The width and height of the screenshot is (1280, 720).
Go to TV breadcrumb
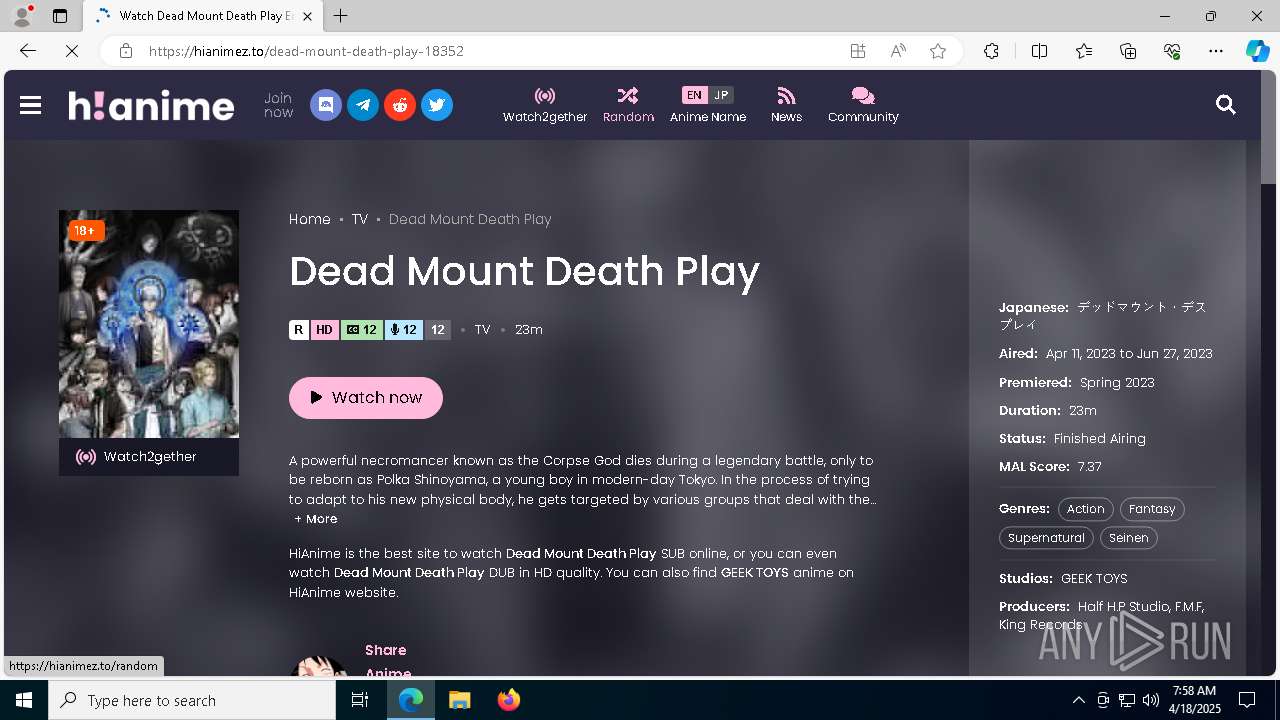tap(360, 219)
